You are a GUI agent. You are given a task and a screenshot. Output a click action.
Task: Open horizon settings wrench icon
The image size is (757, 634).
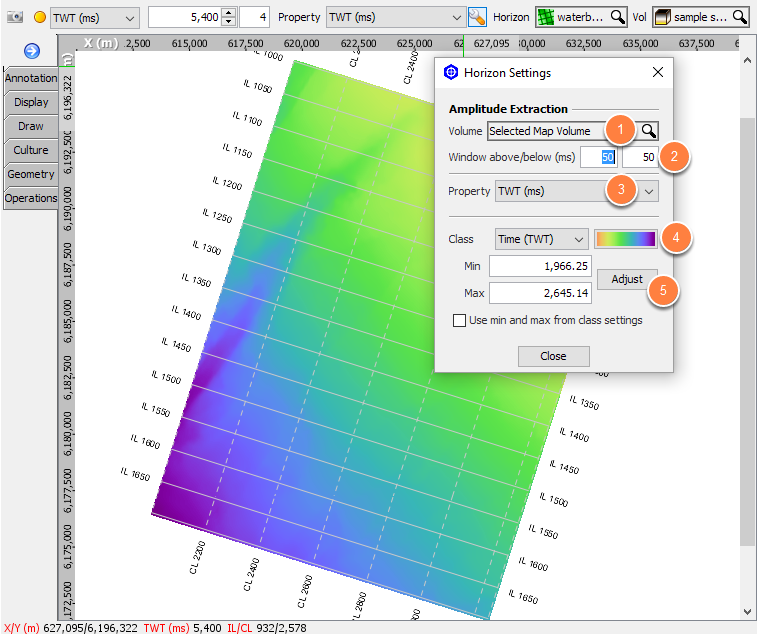click(477, 17)
